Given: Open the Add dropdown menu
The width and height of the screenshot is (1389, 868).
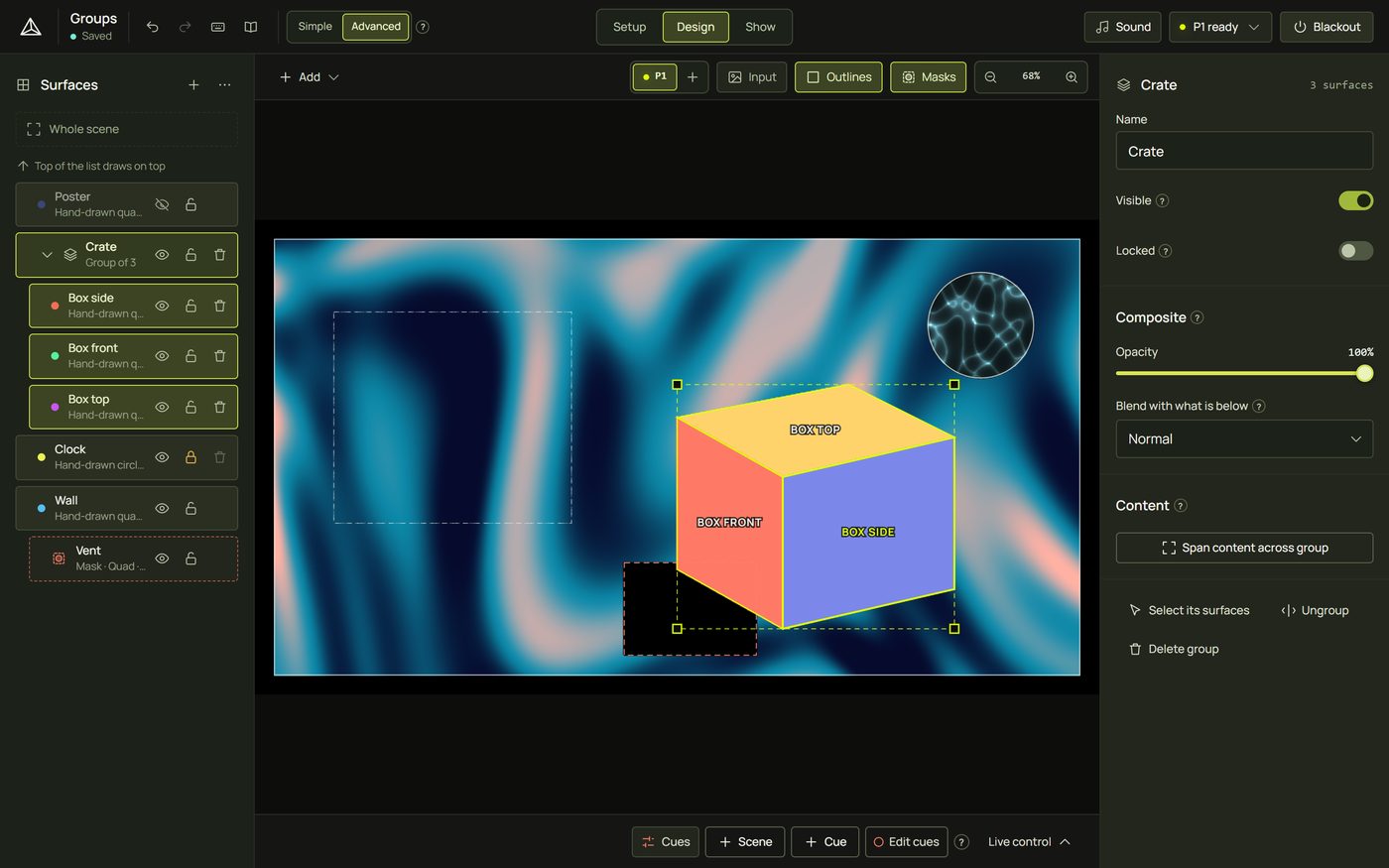Looking at the screenshot, I should [x=310, y=77].
